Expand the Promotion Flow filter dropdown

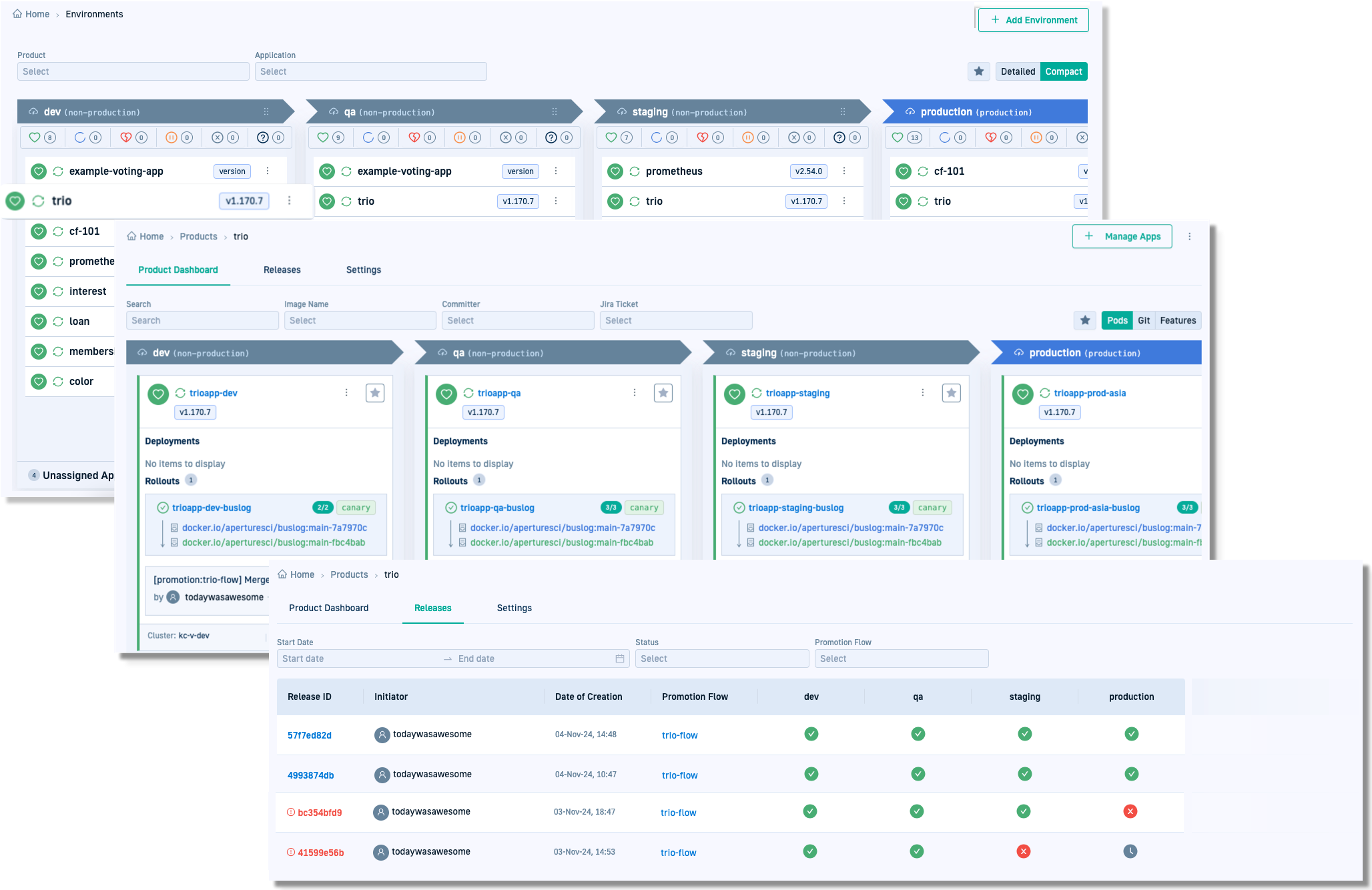(x=901, y=658)
